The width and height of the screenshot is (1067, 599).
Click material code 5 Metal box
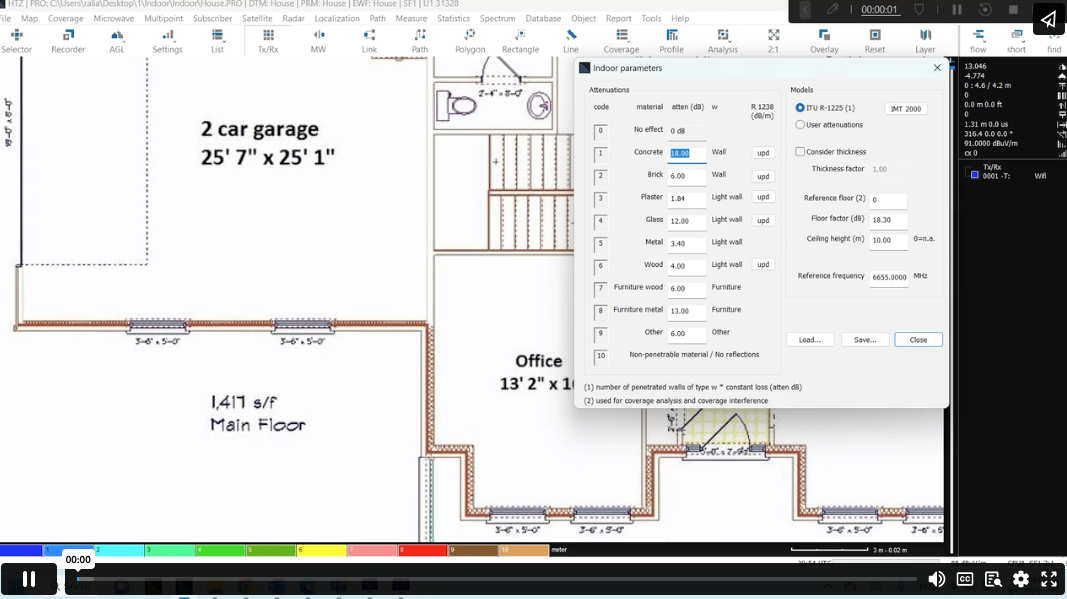click(600, 243)
